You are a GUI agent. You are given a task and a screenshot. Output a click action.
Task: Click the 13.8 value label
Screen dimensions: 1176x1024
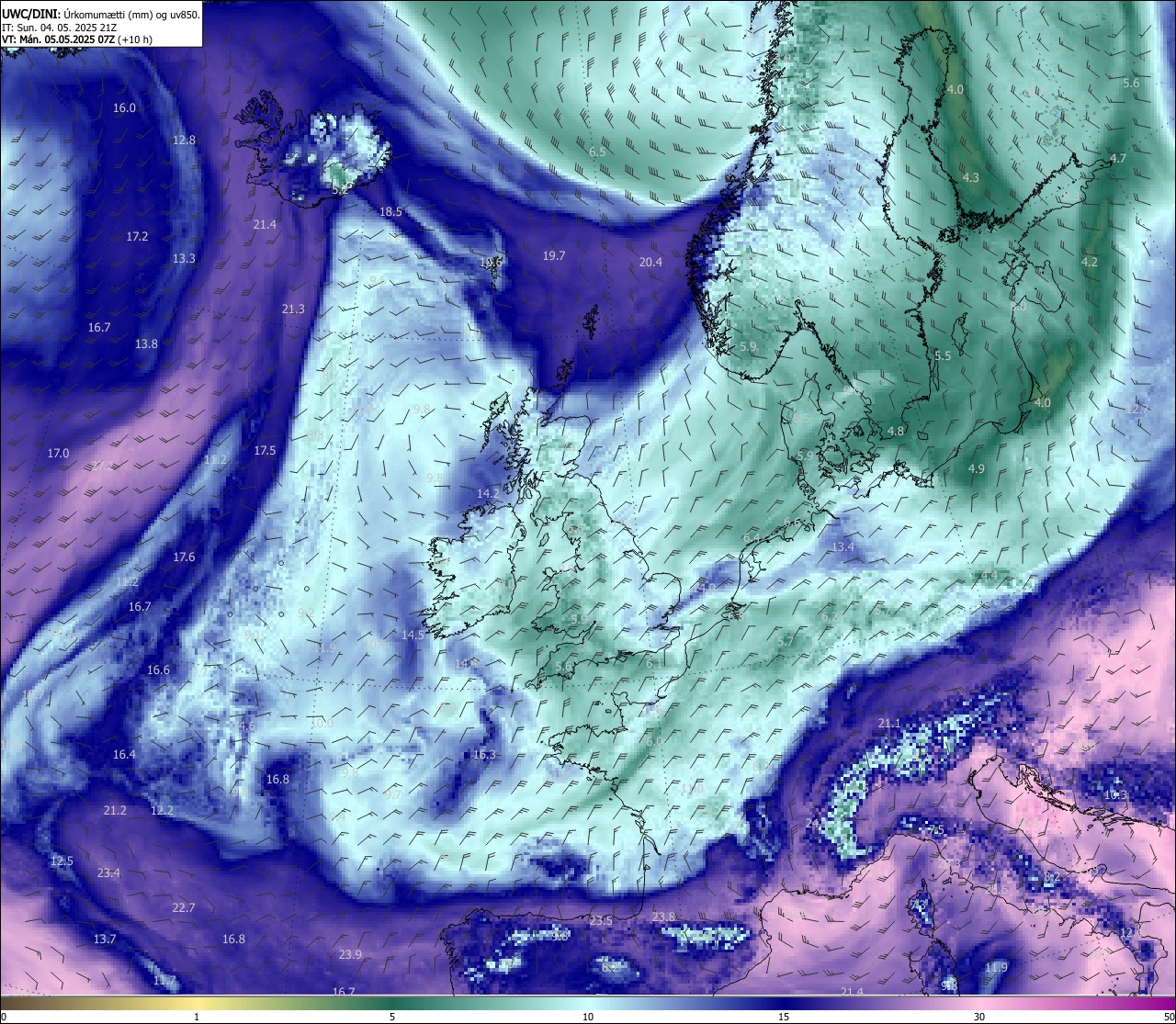pos(146,343)
